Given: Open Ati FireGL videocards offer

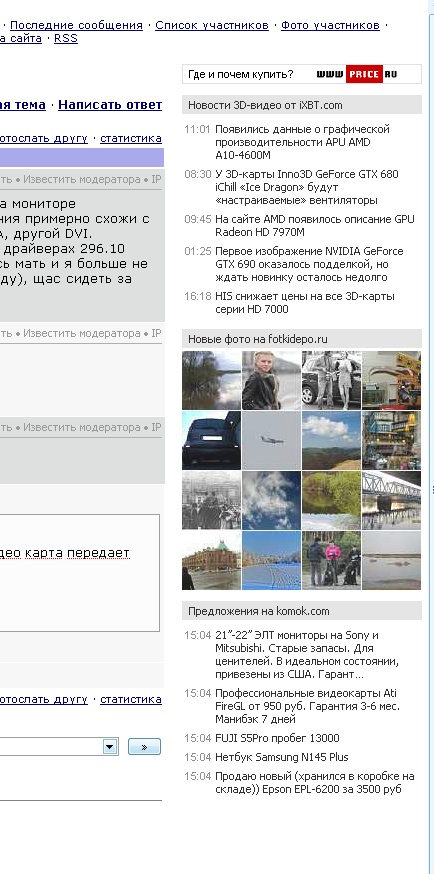Looking at the screenshot, I should [x=308, y=706].
